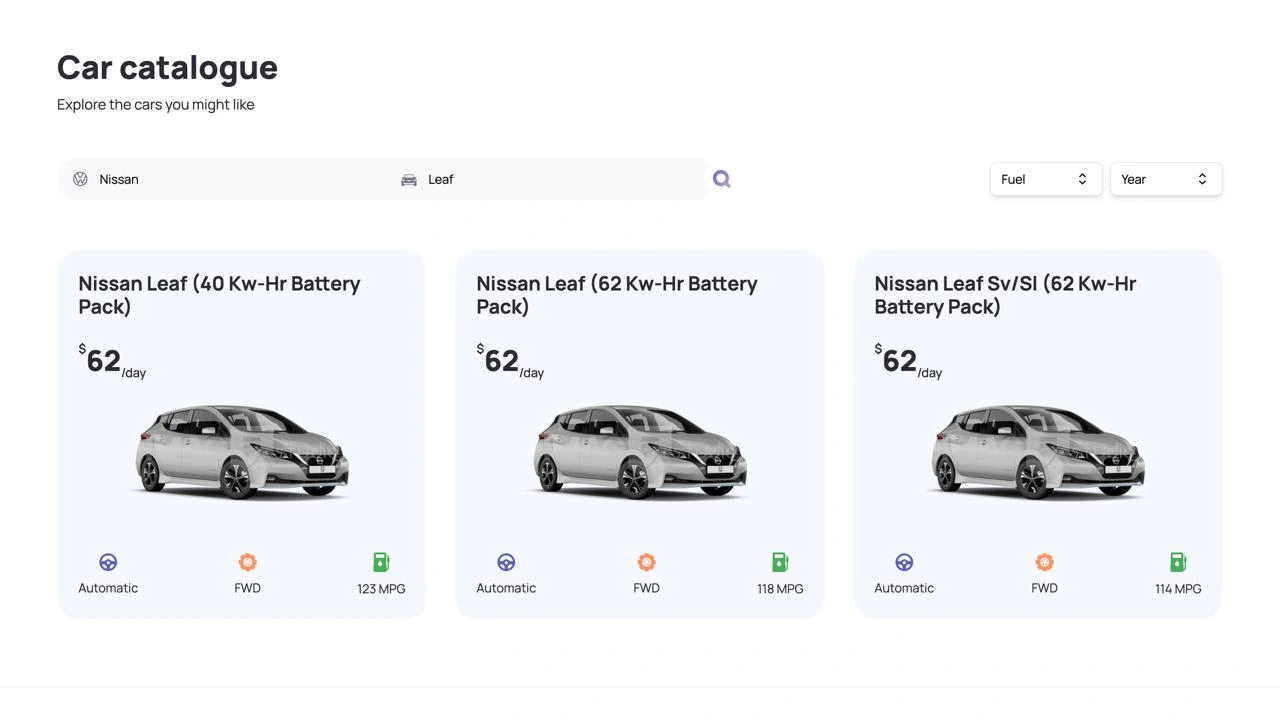The height and width of the screenshot is (719, 1280).
Task: Click the first Nissan Leaf car image
Action: pos(242,451)
